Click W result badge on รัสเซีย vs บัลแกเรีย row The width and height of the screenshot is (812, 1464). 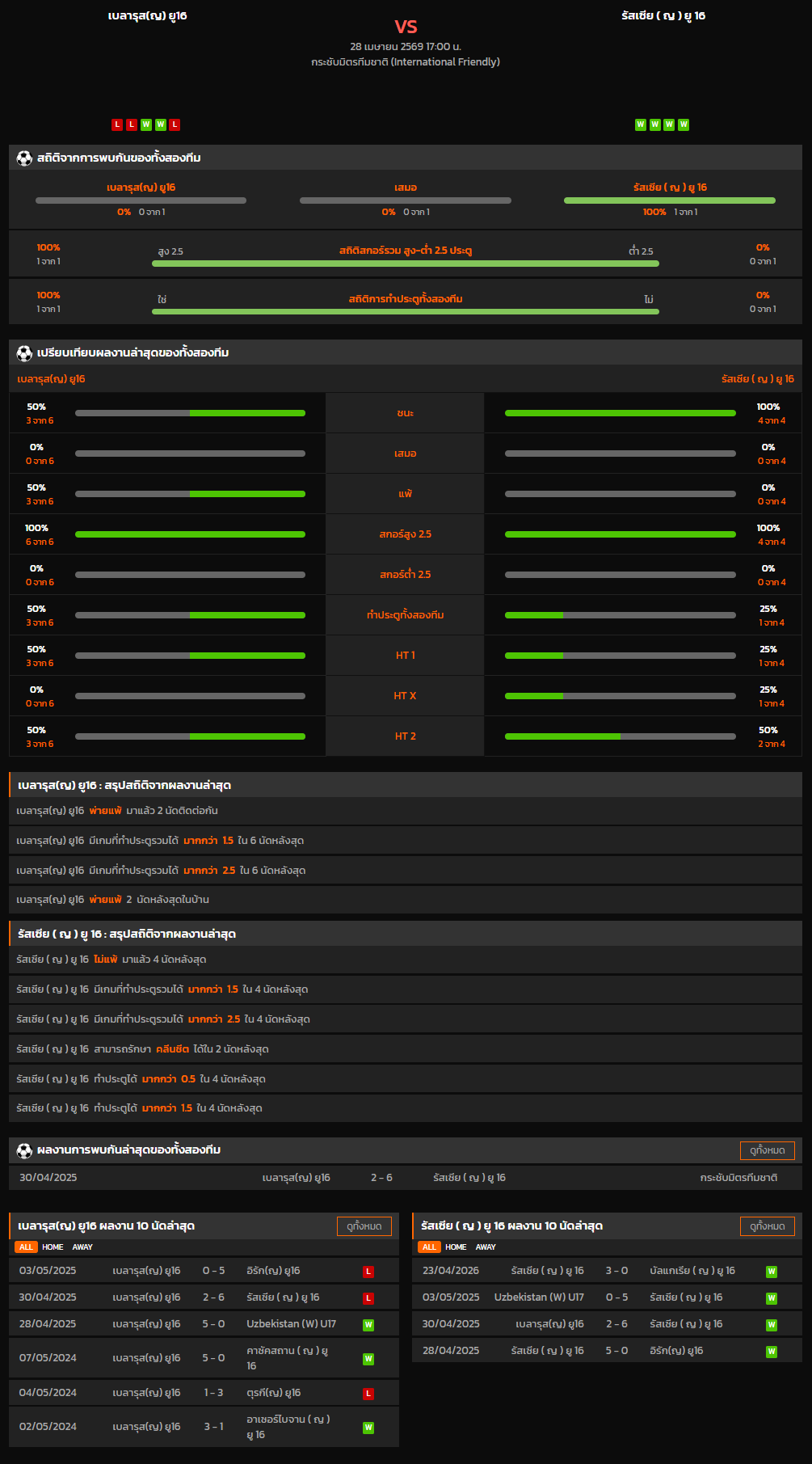(x=772, y=1272)
